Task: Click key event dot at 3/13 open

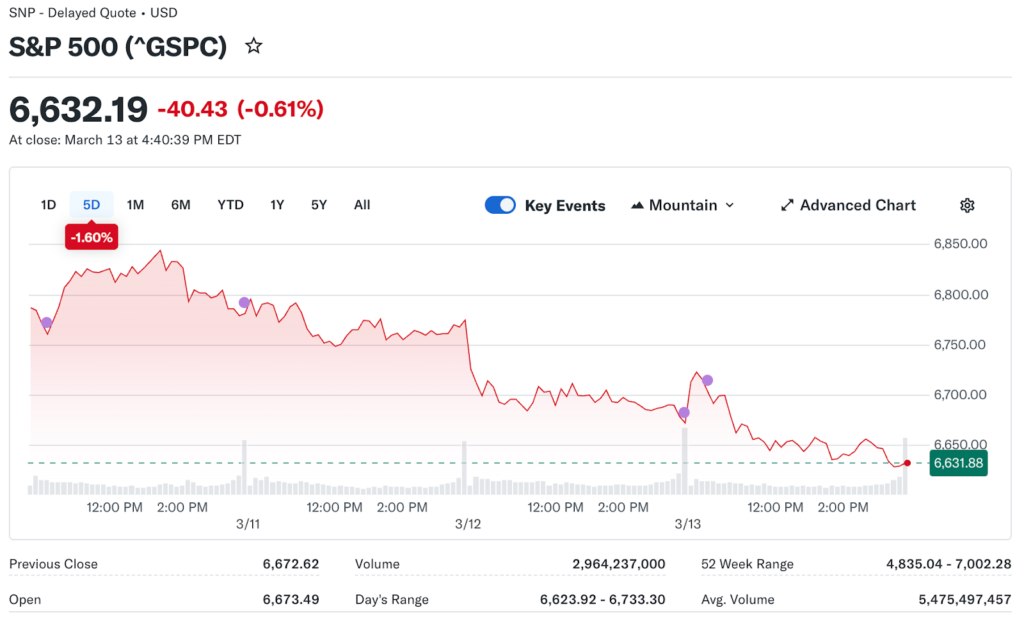Action: [x=684, y=412]
